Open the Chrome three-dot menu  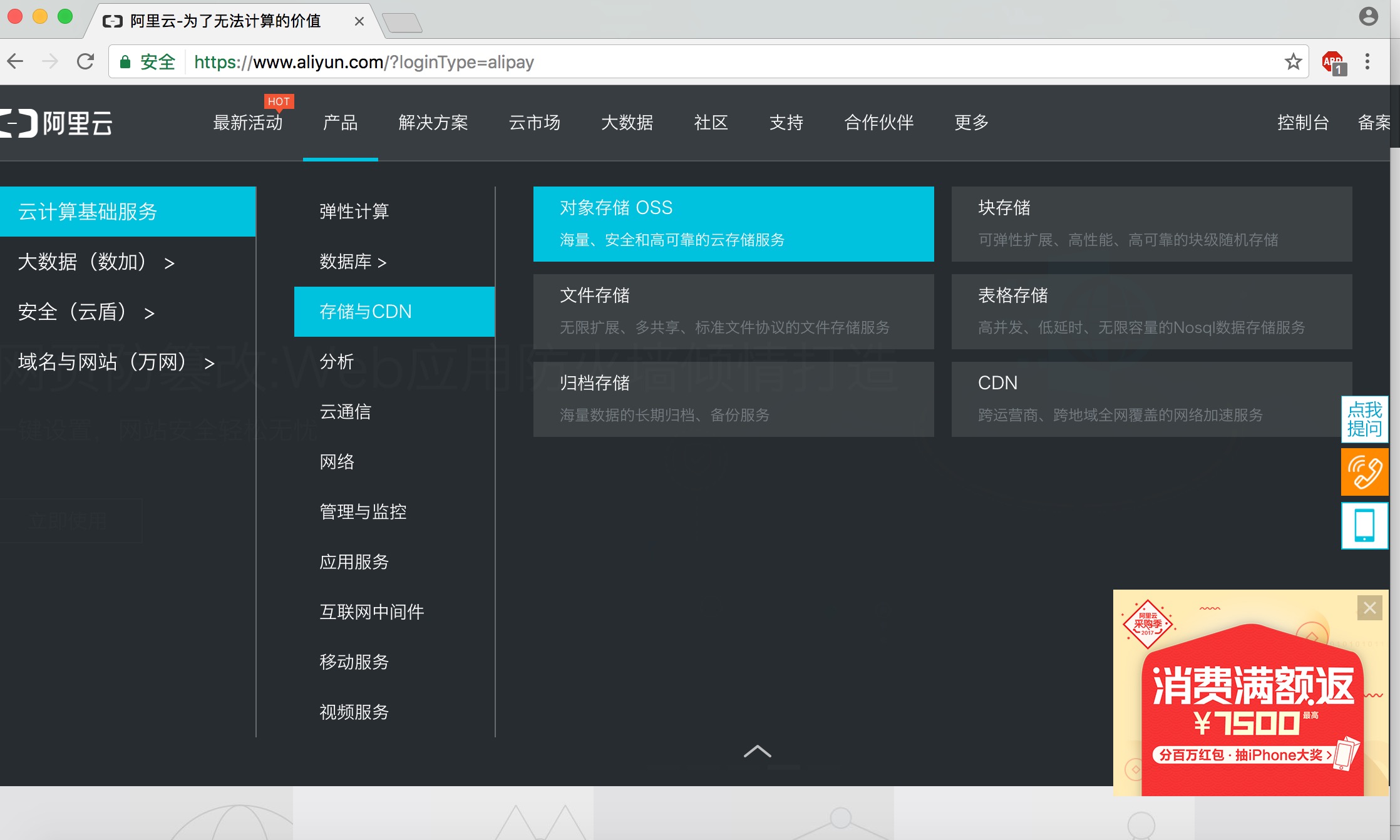1367,61
